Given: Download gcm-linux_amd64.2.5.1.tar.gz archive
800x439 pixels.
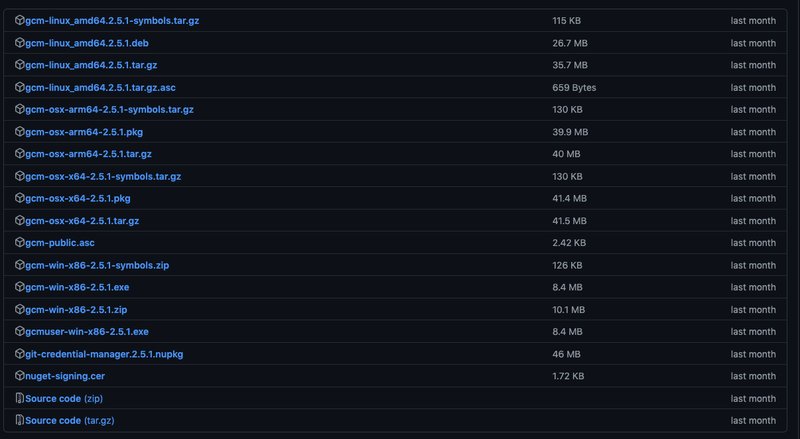Looking at the screenshot, I should [x=92, y=65].
